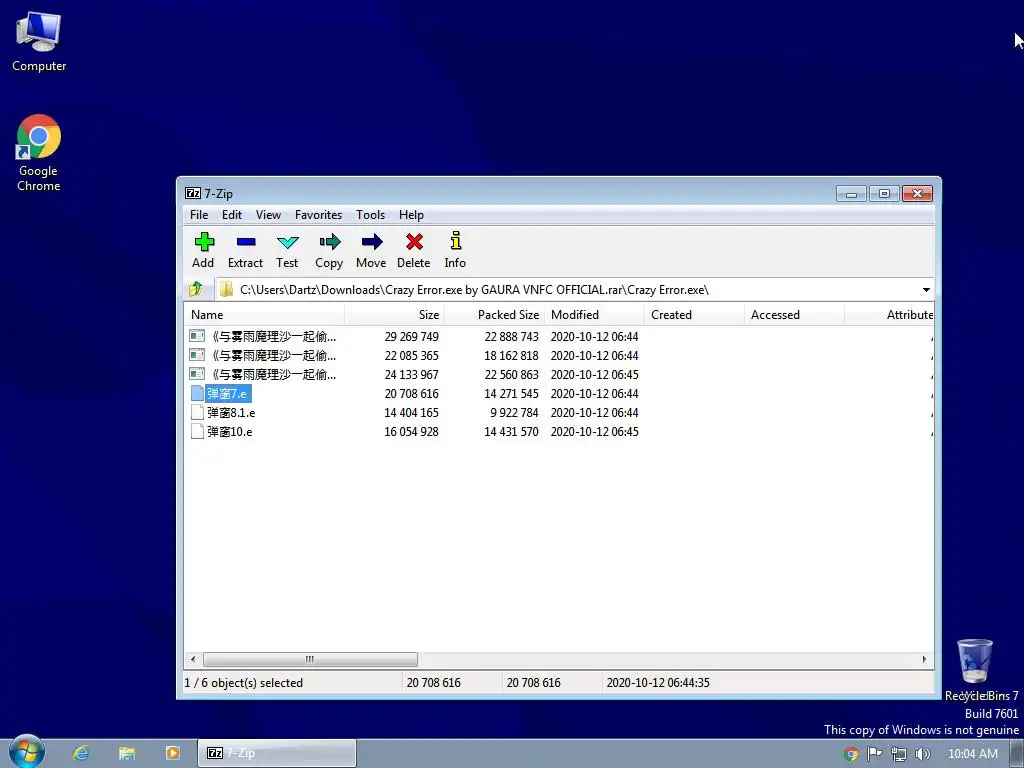Open the Favorites menu
The width and height of the screenshot is (1024, 768).
(x=318, y=215)
